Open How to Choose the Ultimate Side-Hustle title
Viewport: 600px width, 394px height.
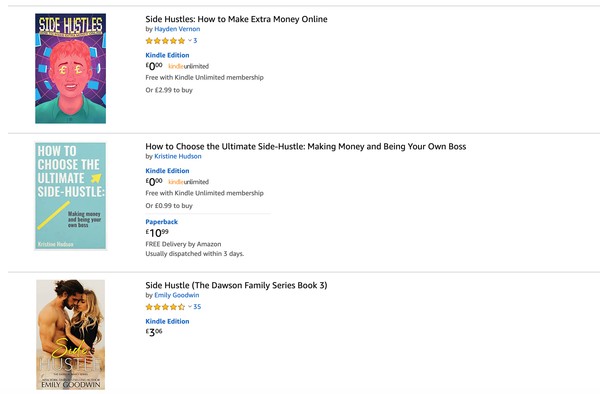pos(306,147)
